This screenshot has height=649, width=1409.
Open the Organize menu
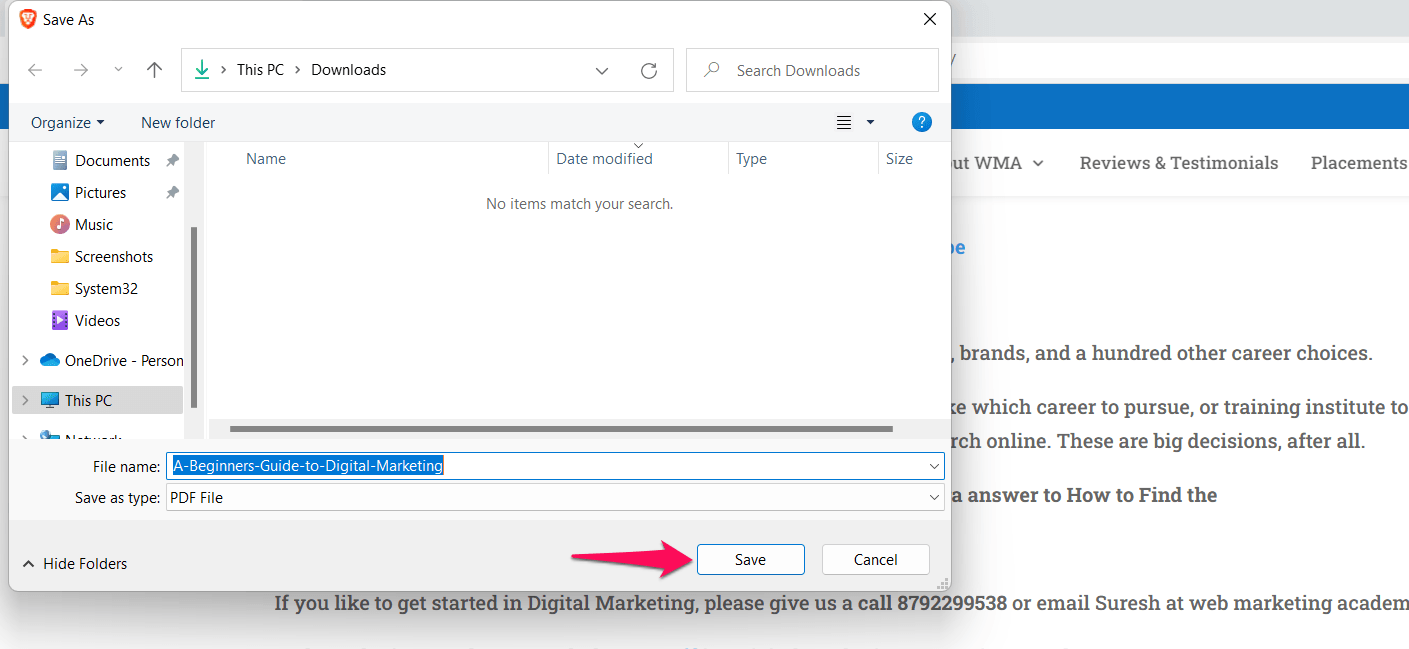66,121
